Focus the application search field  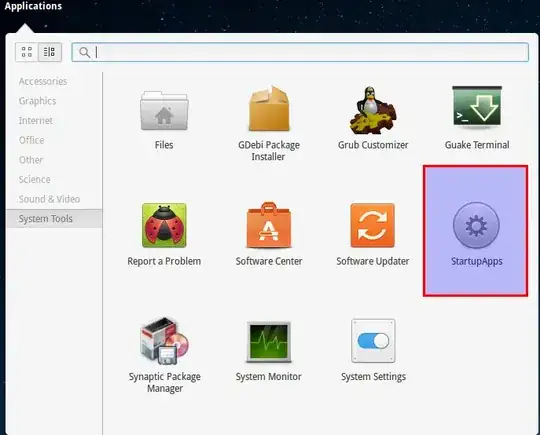coord(300,52)
